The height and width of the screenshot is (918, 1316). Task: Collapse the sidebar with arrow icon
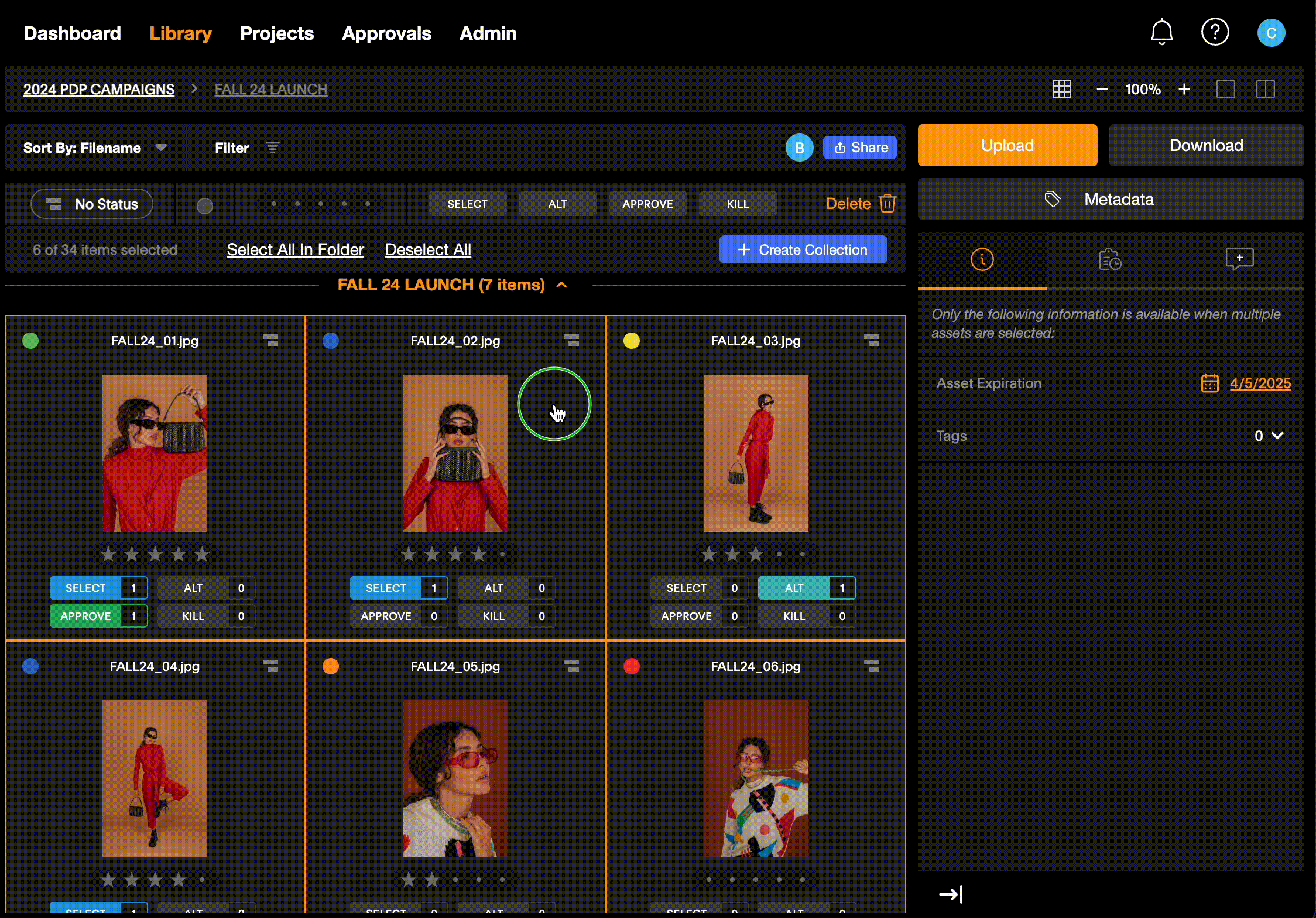(x=951, y=894)
